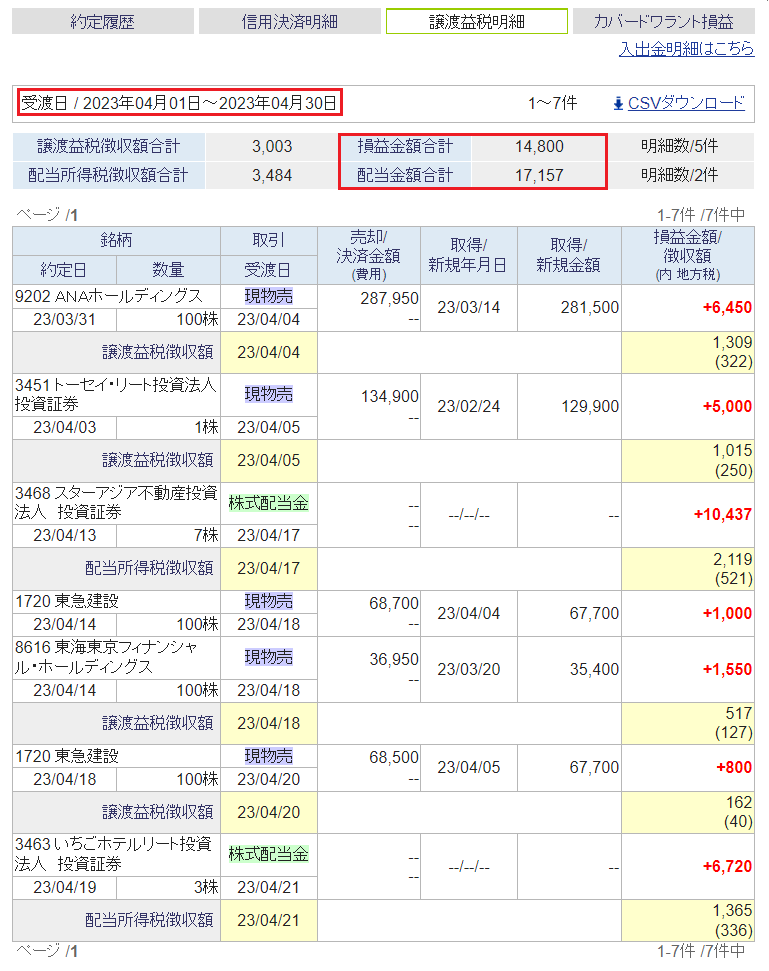Click the 配当金額合計 value 17,157
The image size is (769, 971).
click(x=539, y=176)
